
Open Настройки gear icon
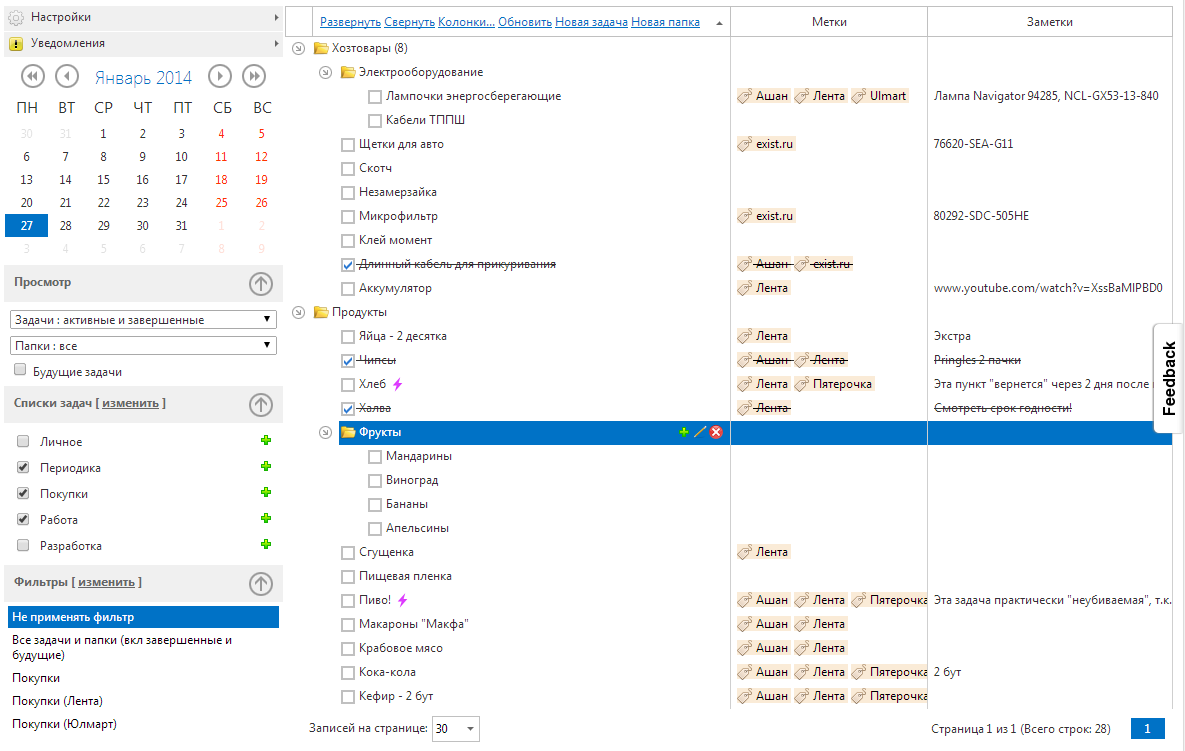pos(16,17)
